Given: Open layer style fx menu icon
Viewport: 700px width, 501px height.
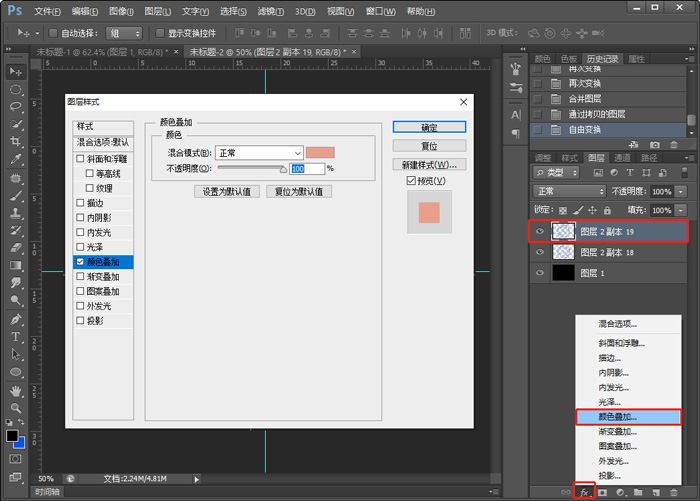Looking at the screenshot, I should pyautogui.click(x=584, y=493).
